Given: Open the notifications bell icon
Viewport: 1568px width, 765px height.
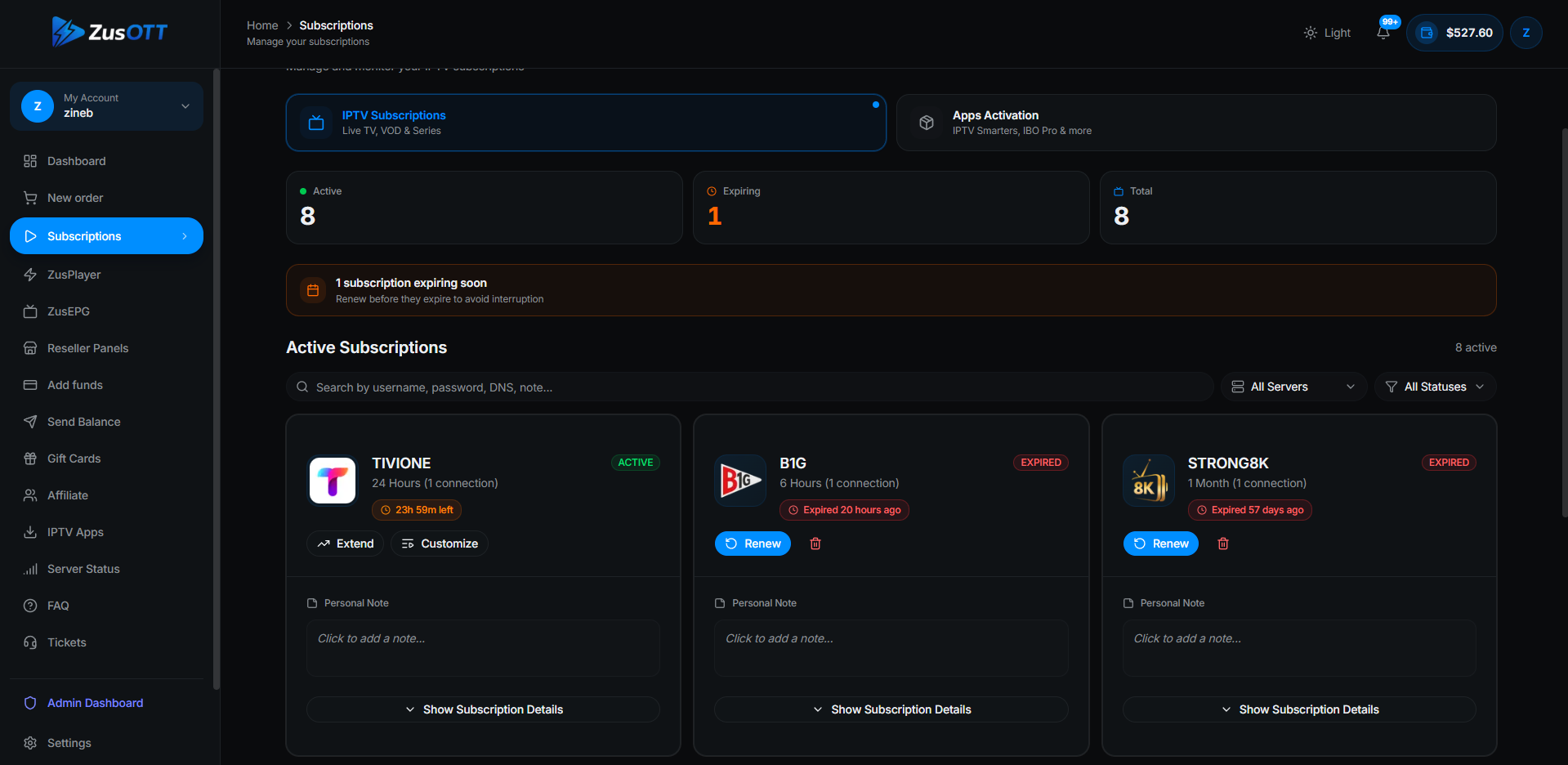Looking at the screenshot, I should (x=1383, y=33).
